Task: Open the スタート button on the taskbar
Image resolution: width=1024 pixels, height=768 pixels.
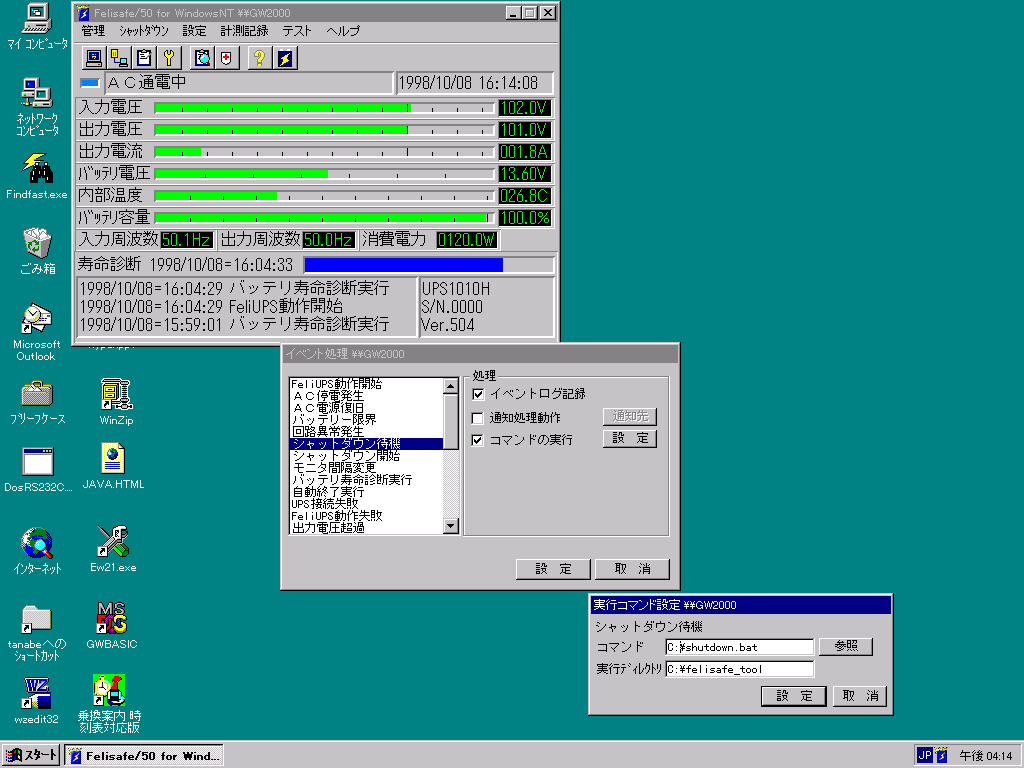Action: (32, 755)
